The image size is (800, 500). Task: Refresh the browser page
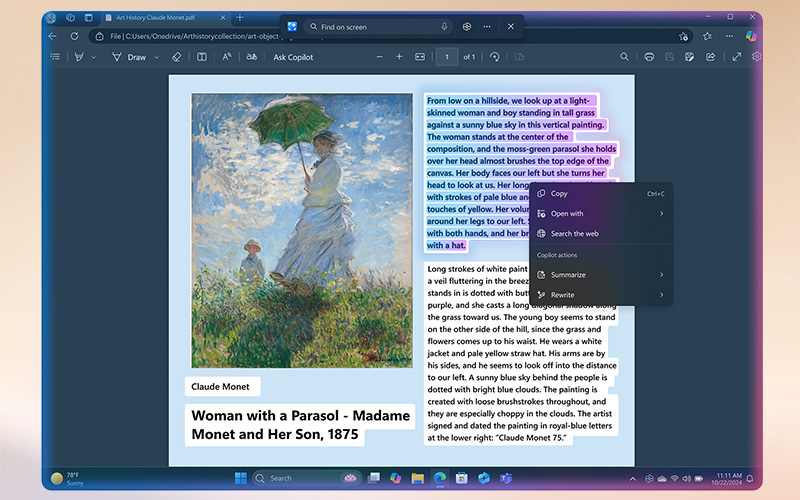click(x=74, y=36)
